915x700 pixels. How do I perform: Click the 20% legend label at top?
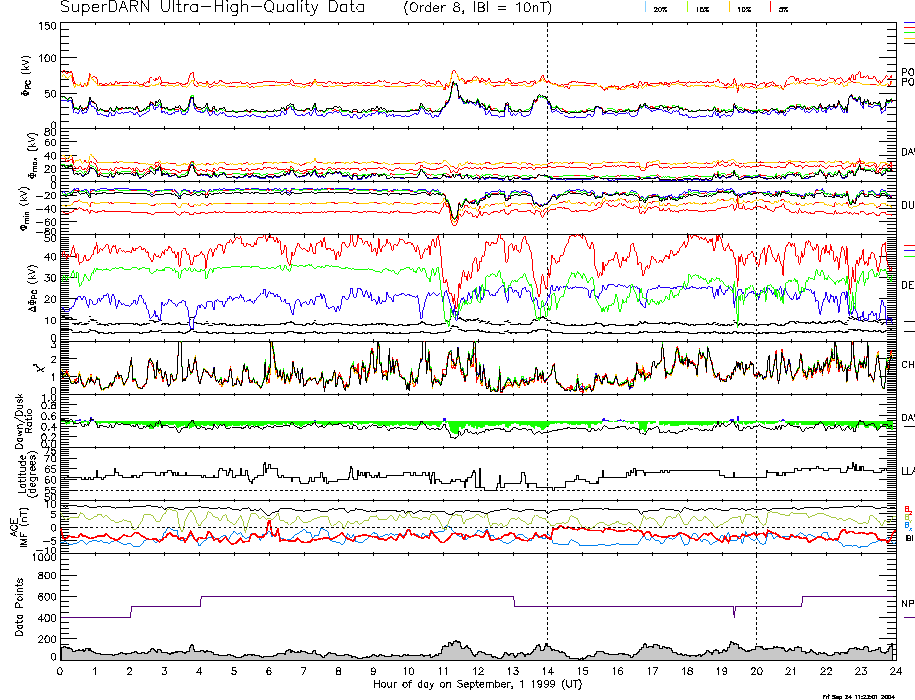[660, 9]
